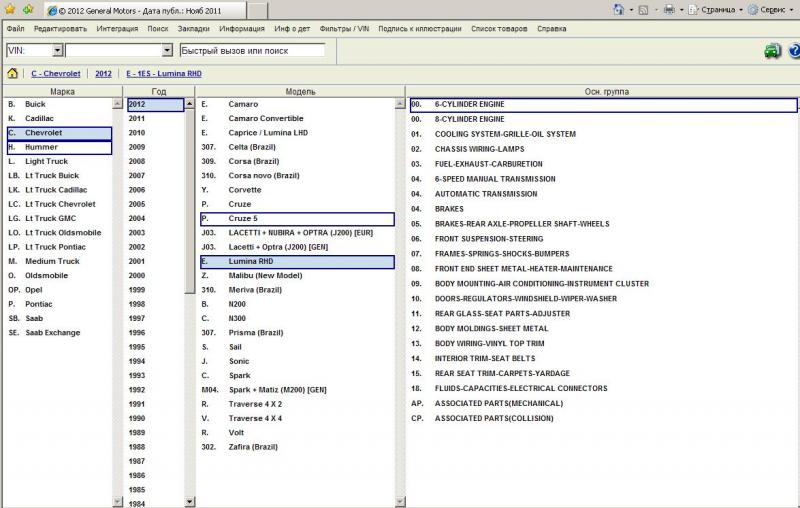
Task: Click the add-to-favorites star with plus icon
Action: tap(26, 9)
